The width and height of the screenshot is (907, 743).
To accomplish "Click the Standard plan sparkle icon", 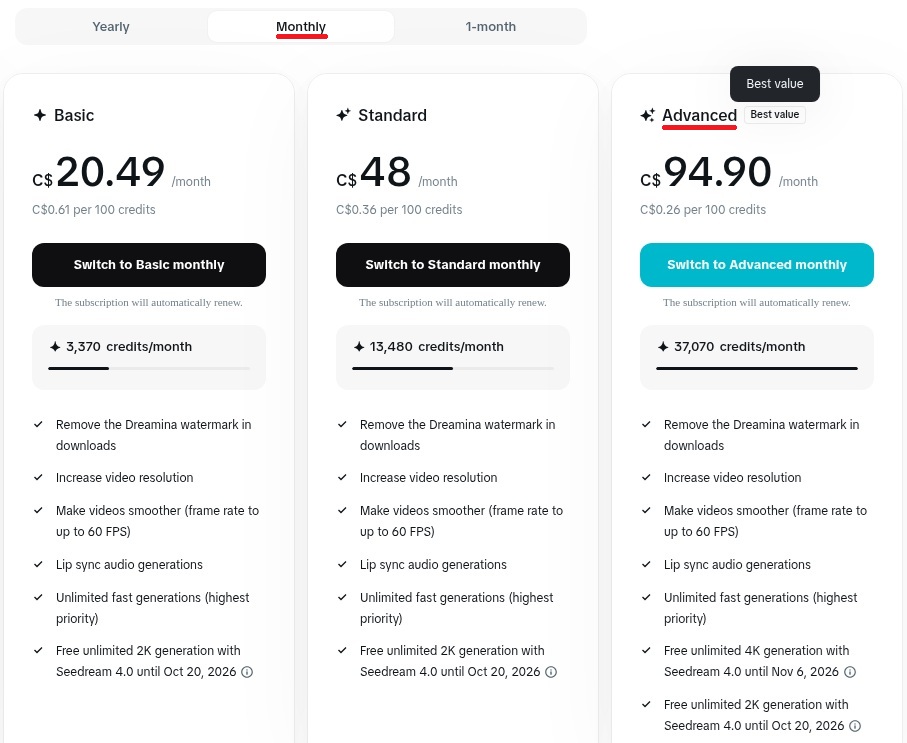I will (343, 115).
